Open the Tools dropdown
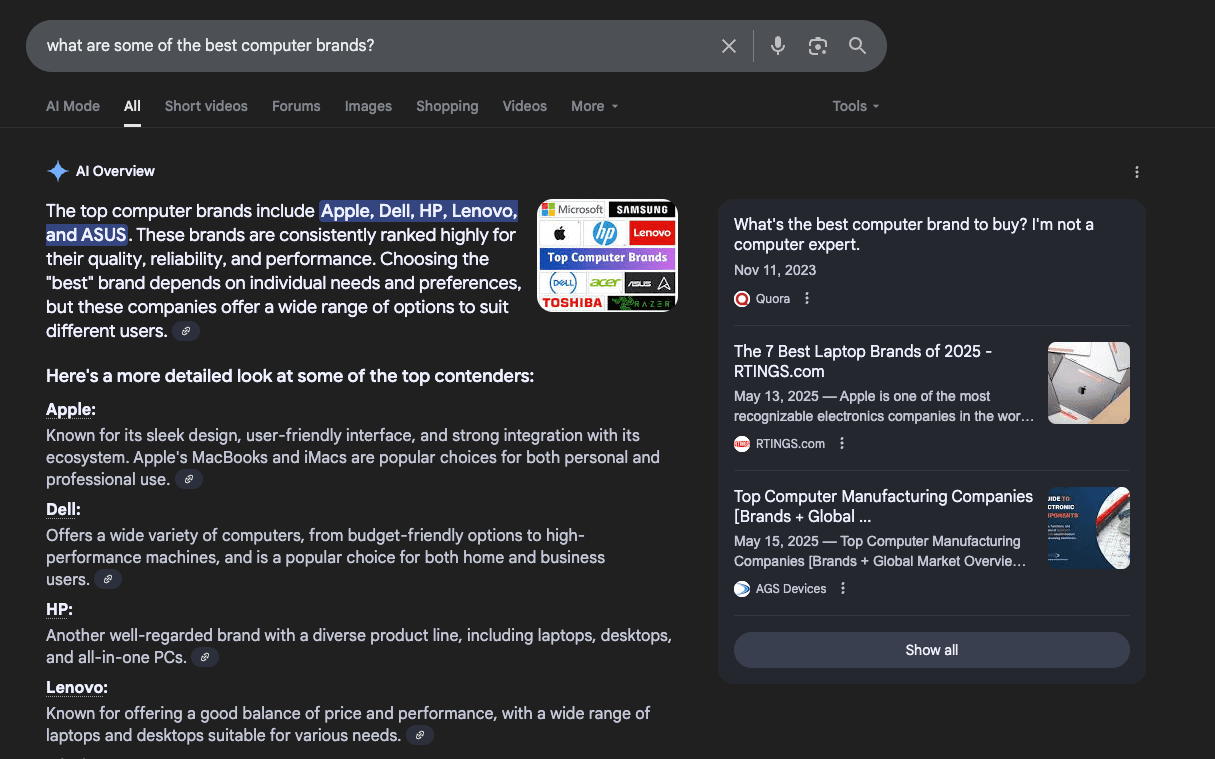Image resolution: width=1215 pixels, height=759 pixels. tap(855, 106)
